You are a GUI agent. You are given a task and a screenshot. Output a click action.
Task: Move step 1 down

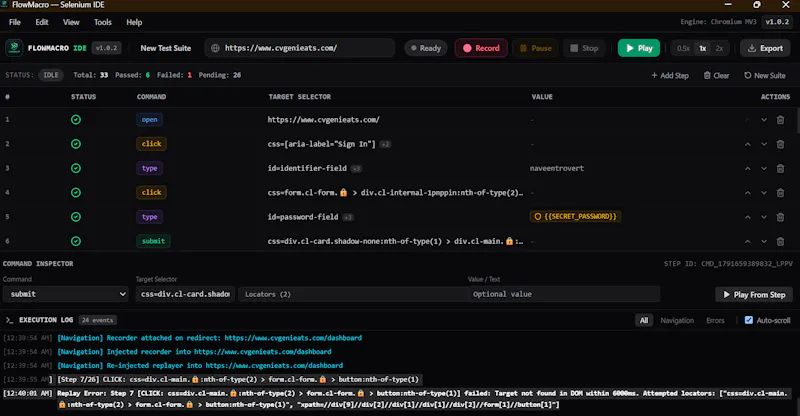point(764,120)
